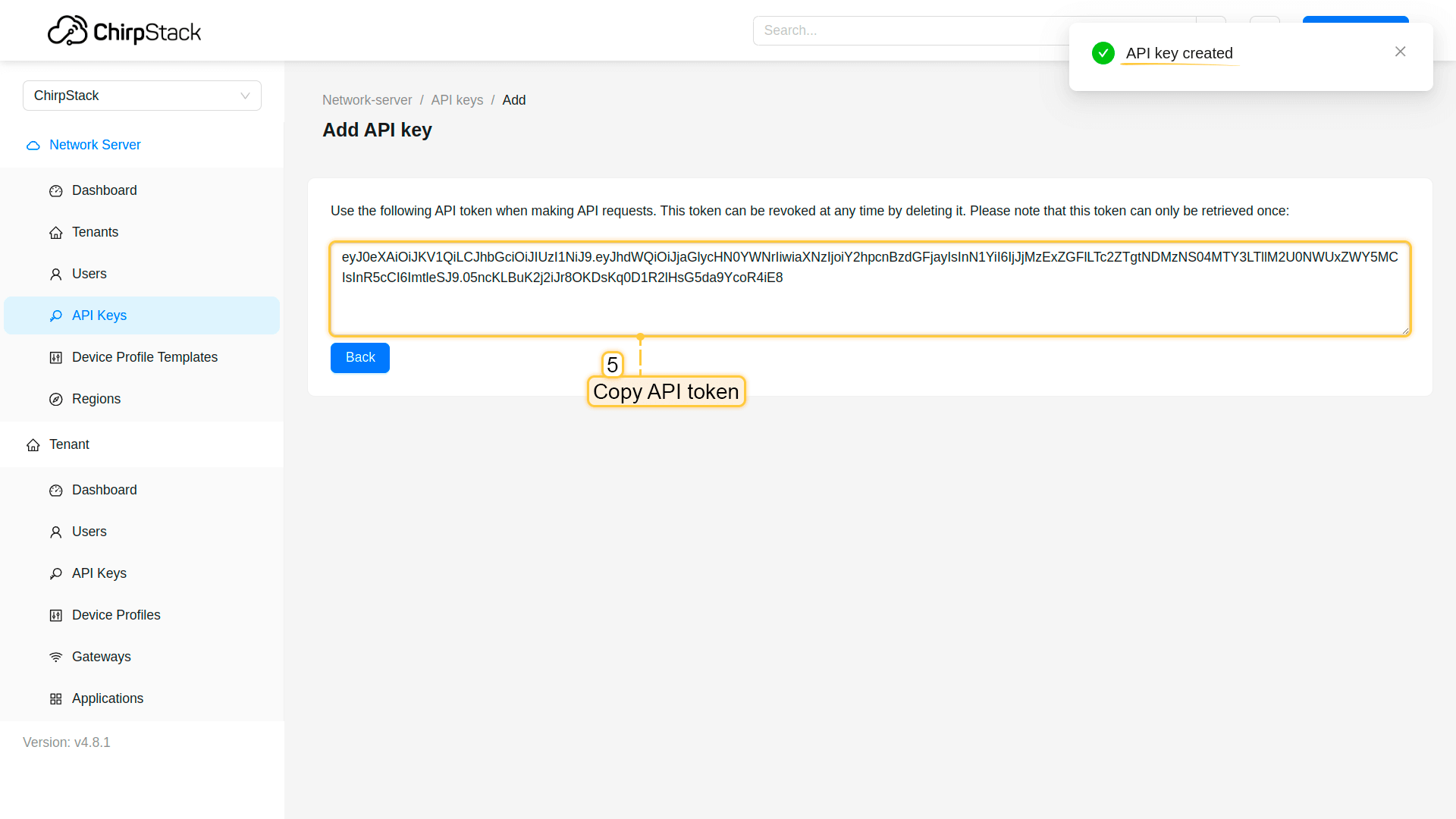Click the Tenants home icon
Viewport: 1456px width, 819px height.
(x=56, y=233)
